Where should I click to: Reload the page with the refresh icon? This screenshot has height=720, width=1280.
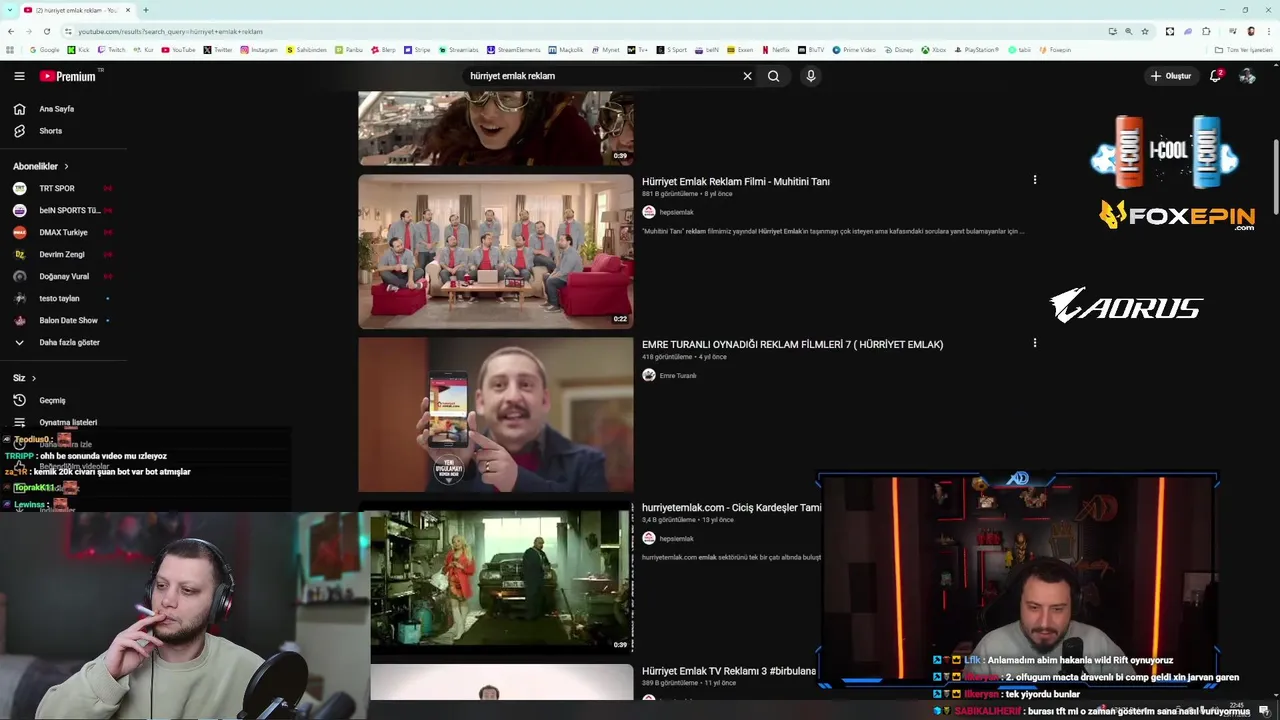pyautogui.click(x=46, y=31)
